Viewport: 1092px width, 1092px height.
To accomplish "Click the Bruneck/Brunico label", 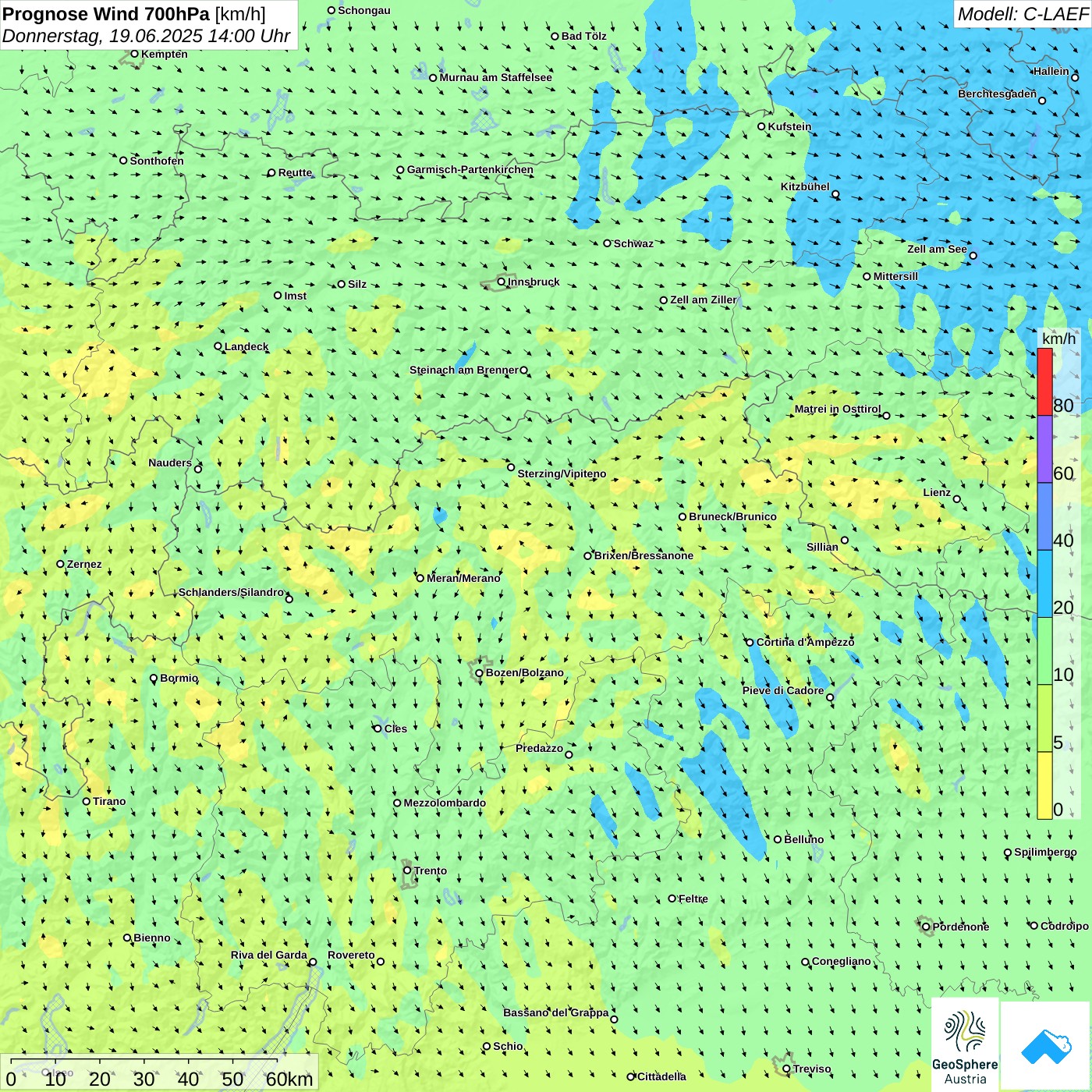I will tap(732, 516).
